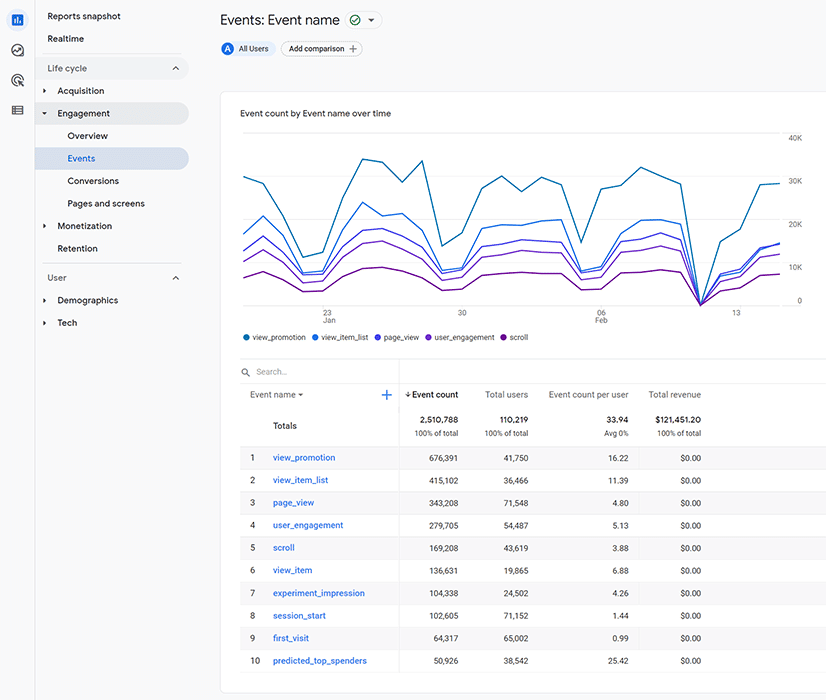
Task: Open the Reports bar chart icon
Action: (x=17, y=20)
